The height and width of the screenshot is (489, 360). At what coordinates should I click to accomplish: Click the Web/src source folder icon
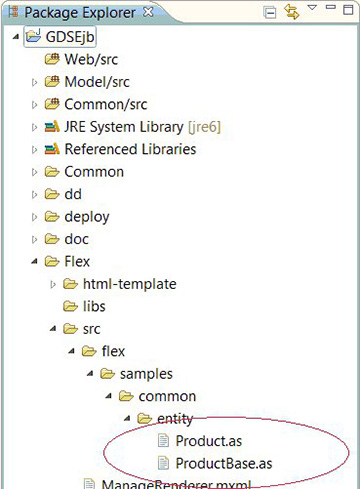click(x=52, y=59)
